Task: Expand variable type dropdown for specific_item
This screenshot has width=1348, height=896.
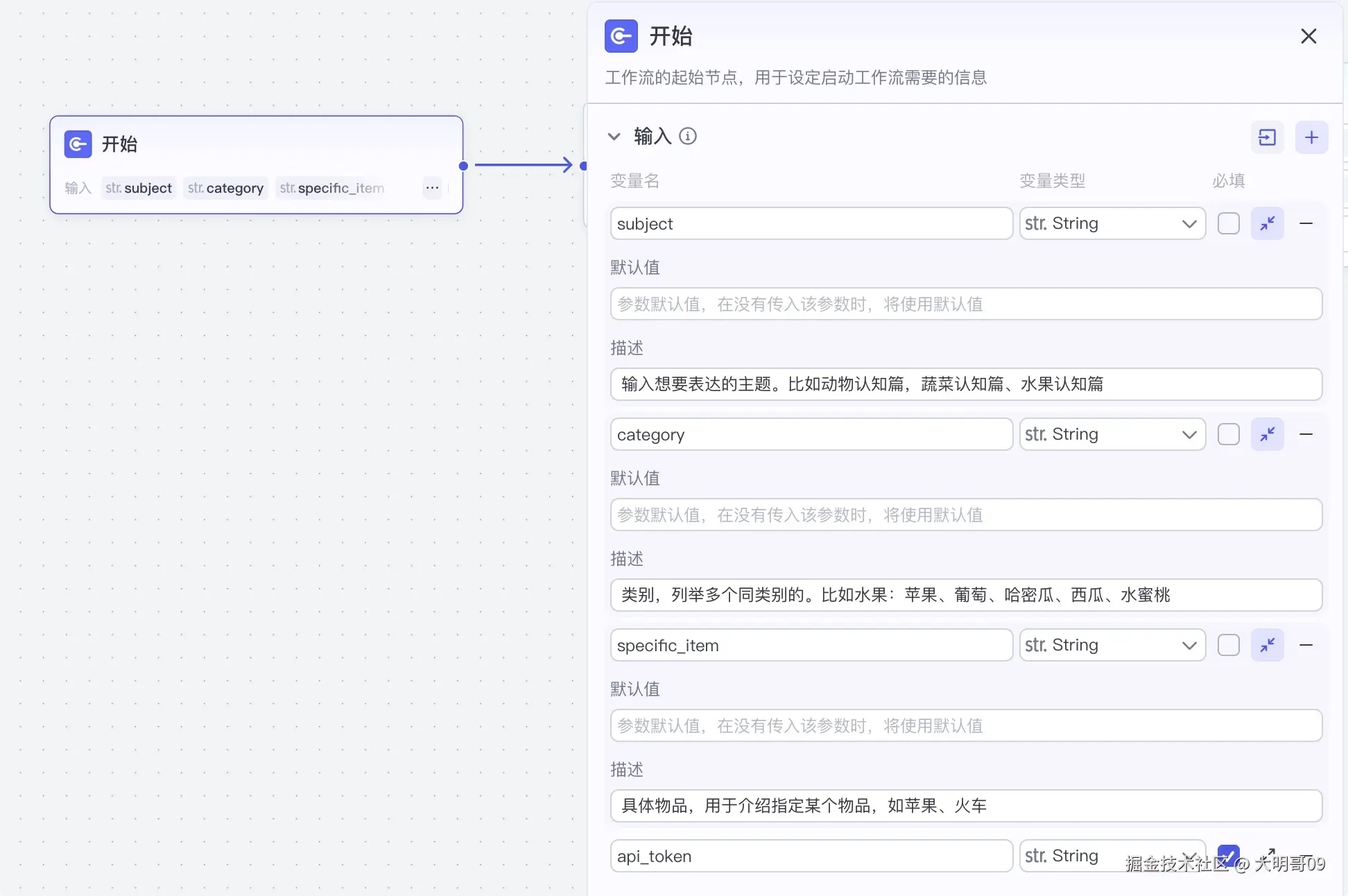Action: coord(1112,645)
